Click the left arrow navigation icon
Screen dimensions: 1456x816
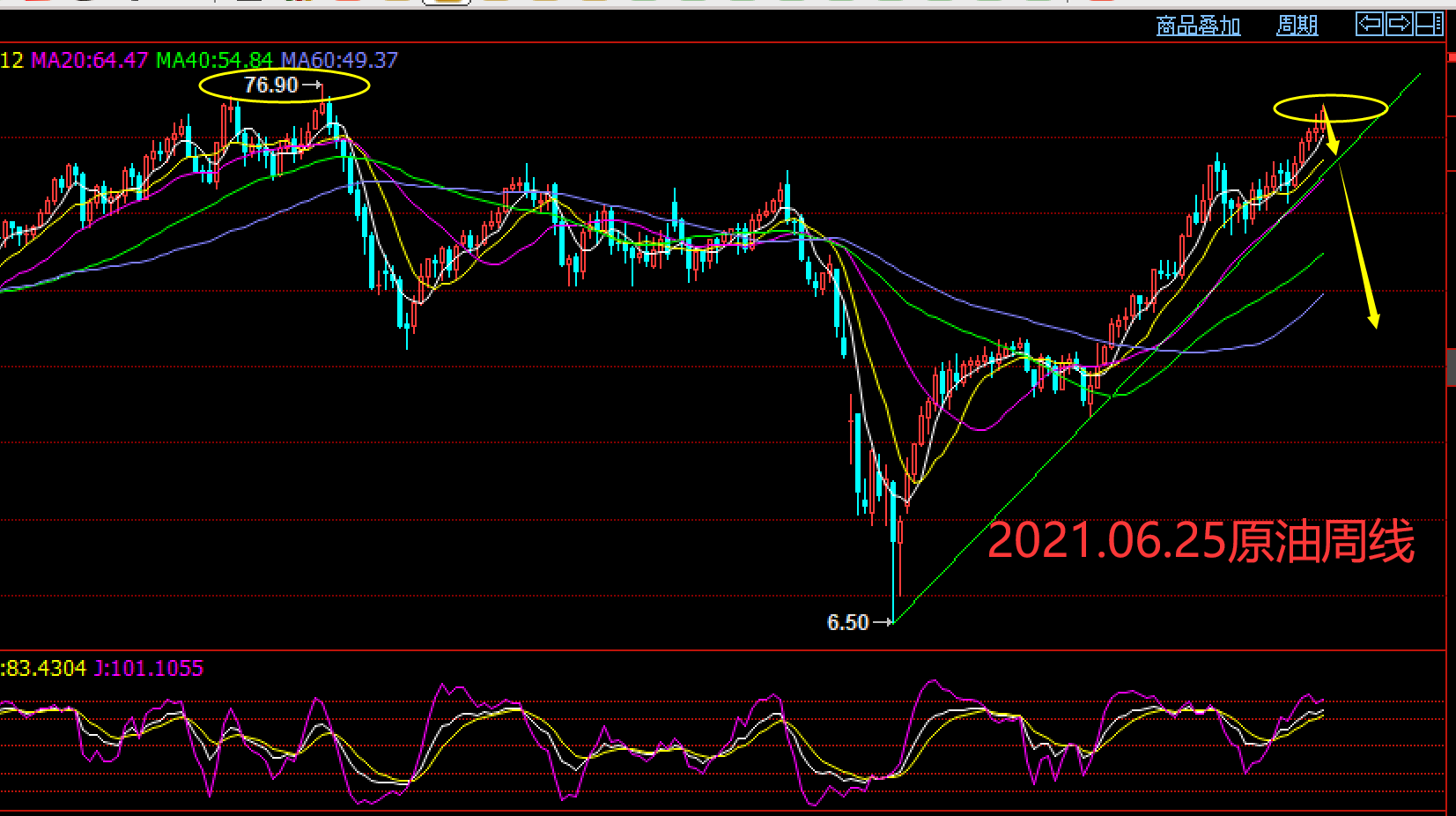pyautogui.click(x=1370, y=24)
